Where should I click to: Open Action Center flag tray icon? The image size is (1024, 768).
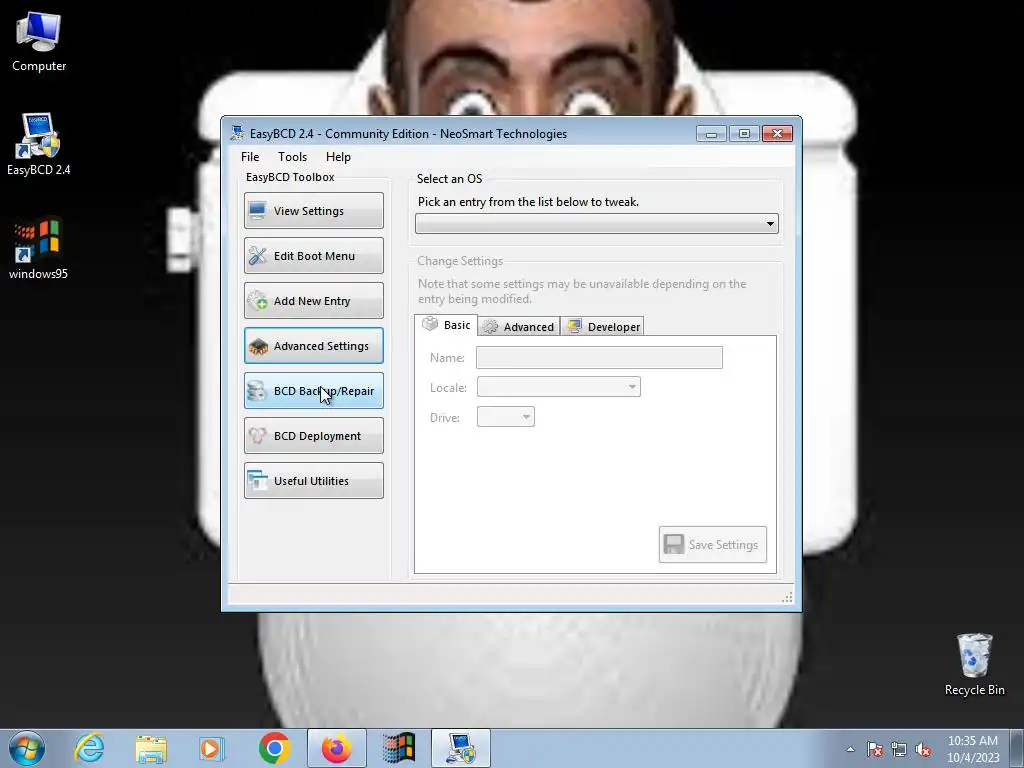pyautogui.click(x=874, y=749)
